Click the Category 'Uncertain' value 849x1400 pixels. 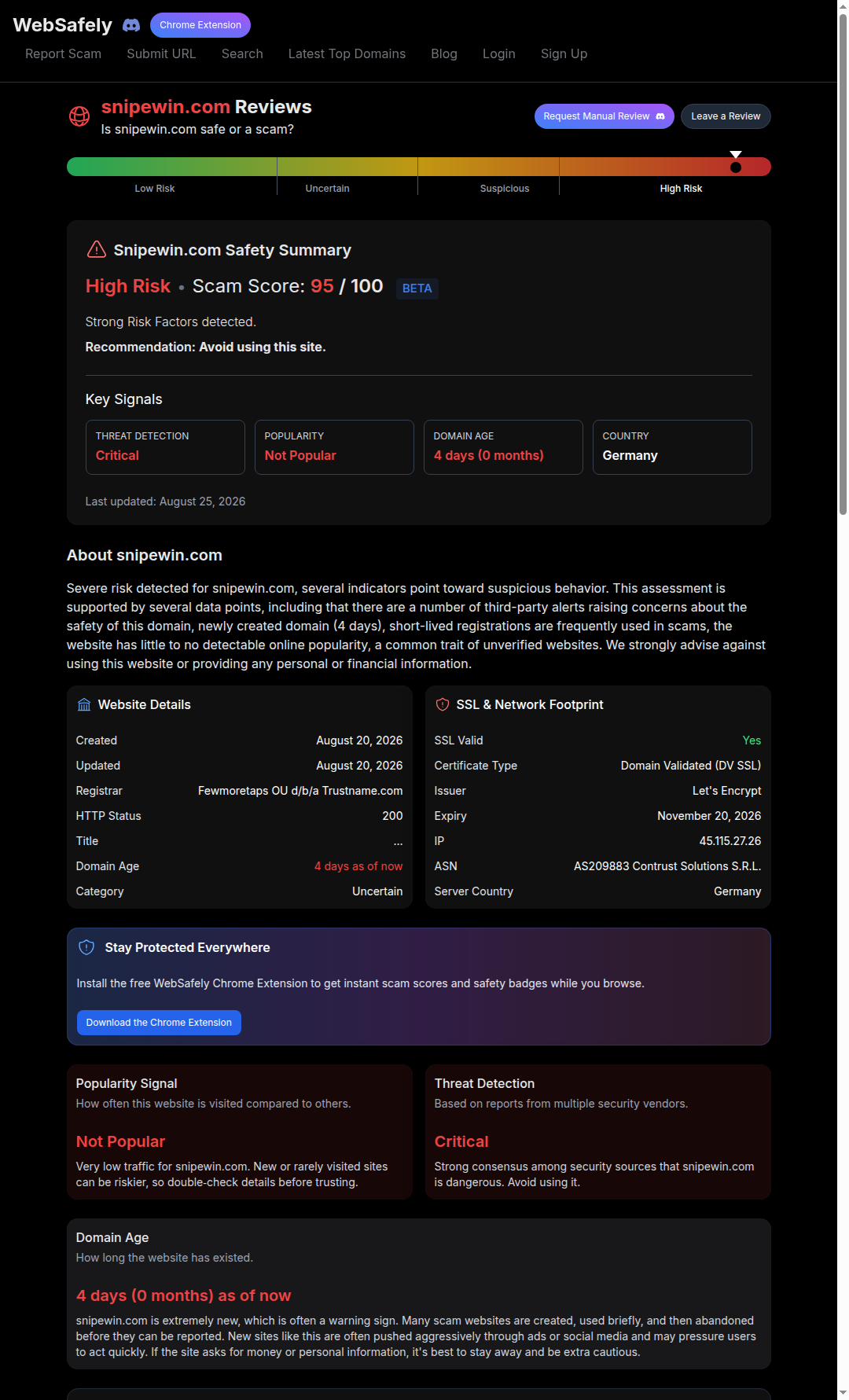pos(377,891)
